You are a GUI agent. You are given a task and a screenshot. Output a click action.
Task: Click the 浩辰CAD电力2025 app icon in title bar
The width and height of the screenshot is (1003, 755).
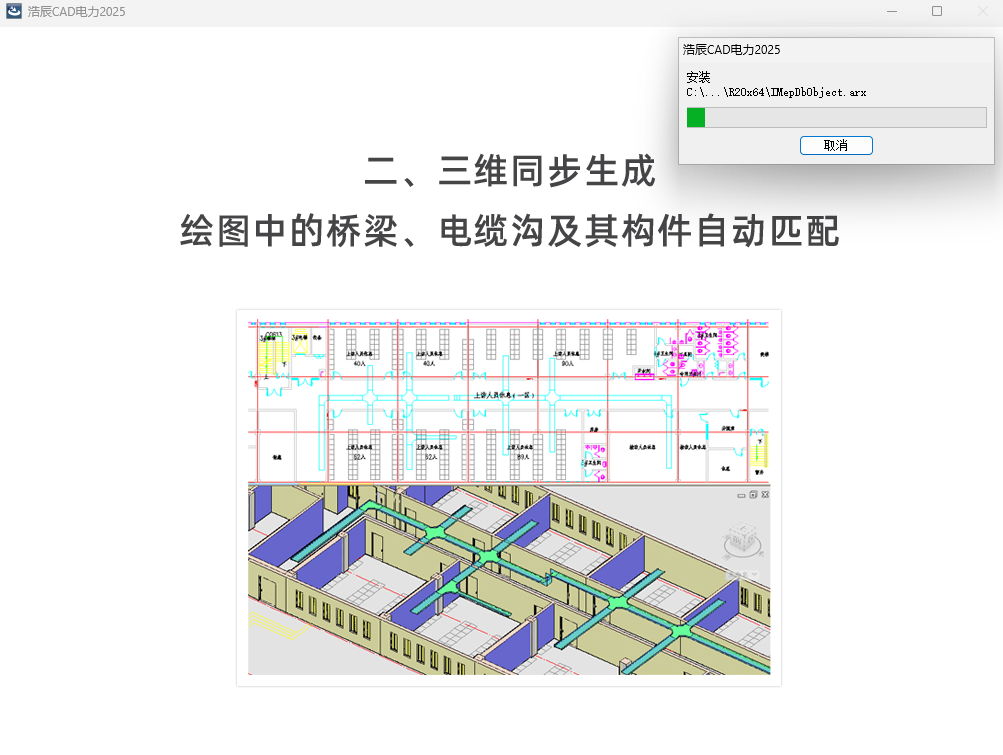(x=12, y=11)
